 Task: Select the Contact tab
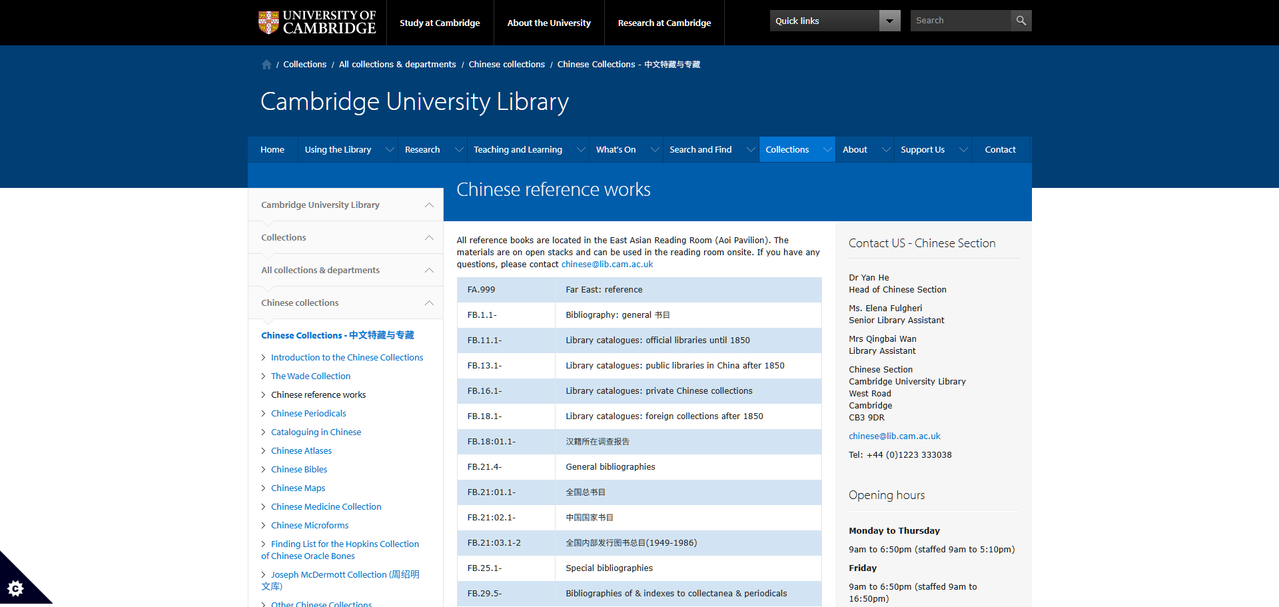pos(1000,150)
